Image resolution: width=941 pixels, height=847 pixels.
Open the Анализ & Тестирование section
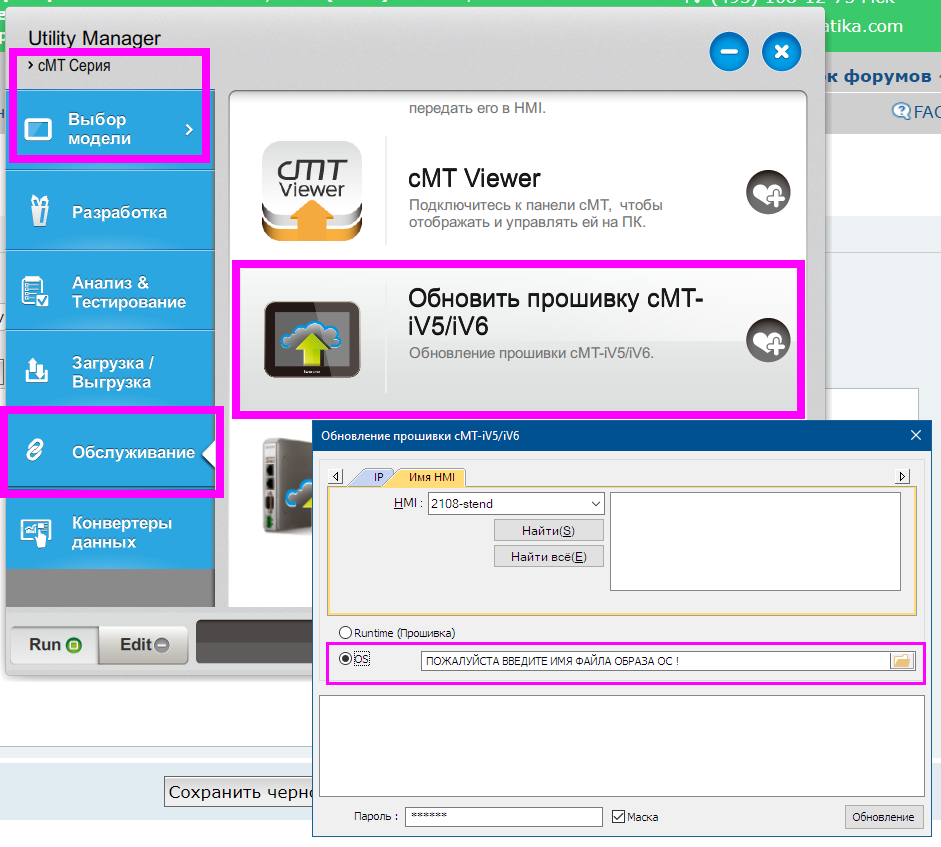pyautogui.click(x=110, y=291)
